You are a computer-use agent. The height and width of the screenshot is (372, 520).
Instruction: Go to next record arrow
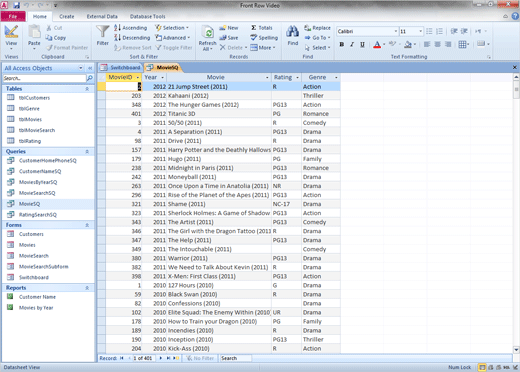point(161,358)
